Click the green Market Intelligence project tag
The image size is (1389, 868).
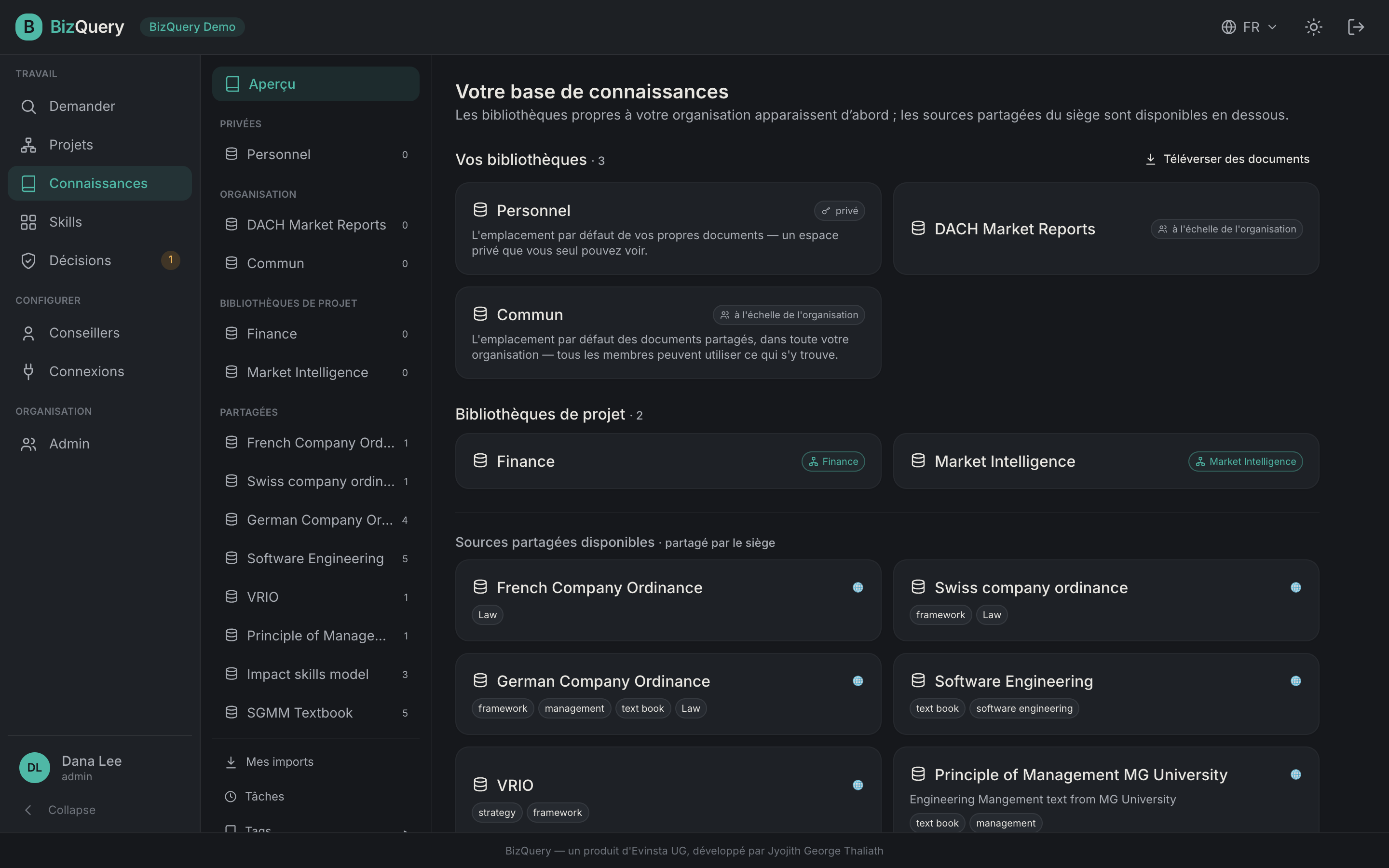point(1245,461)
